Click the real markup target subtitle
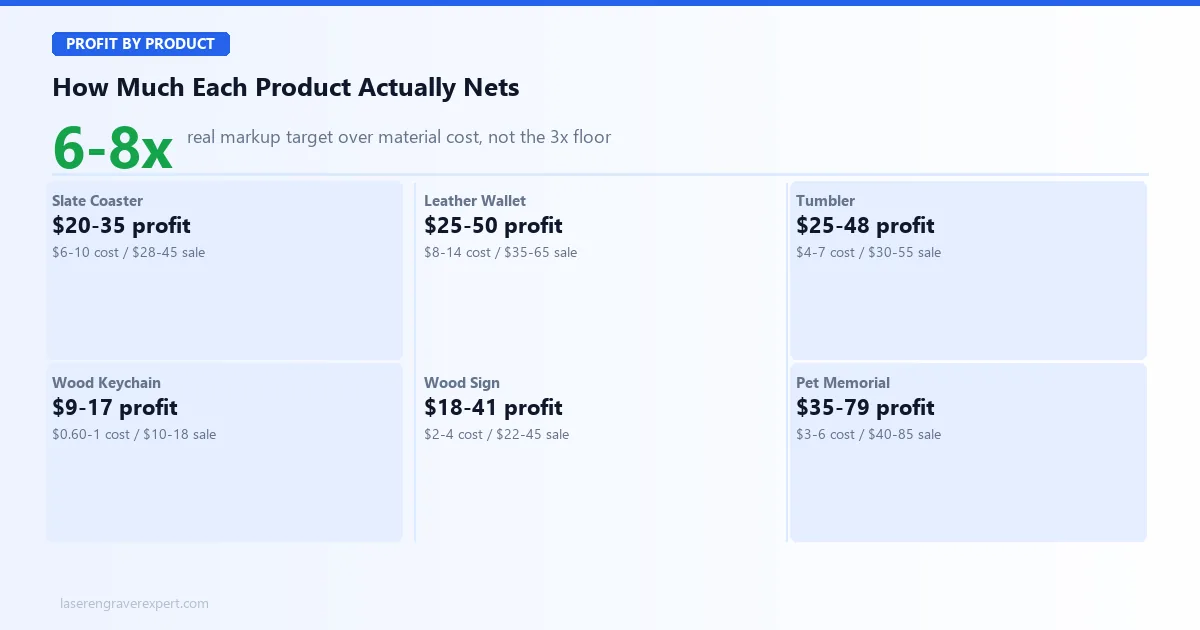Screen dimensions: 1200x630 point(399,137)
